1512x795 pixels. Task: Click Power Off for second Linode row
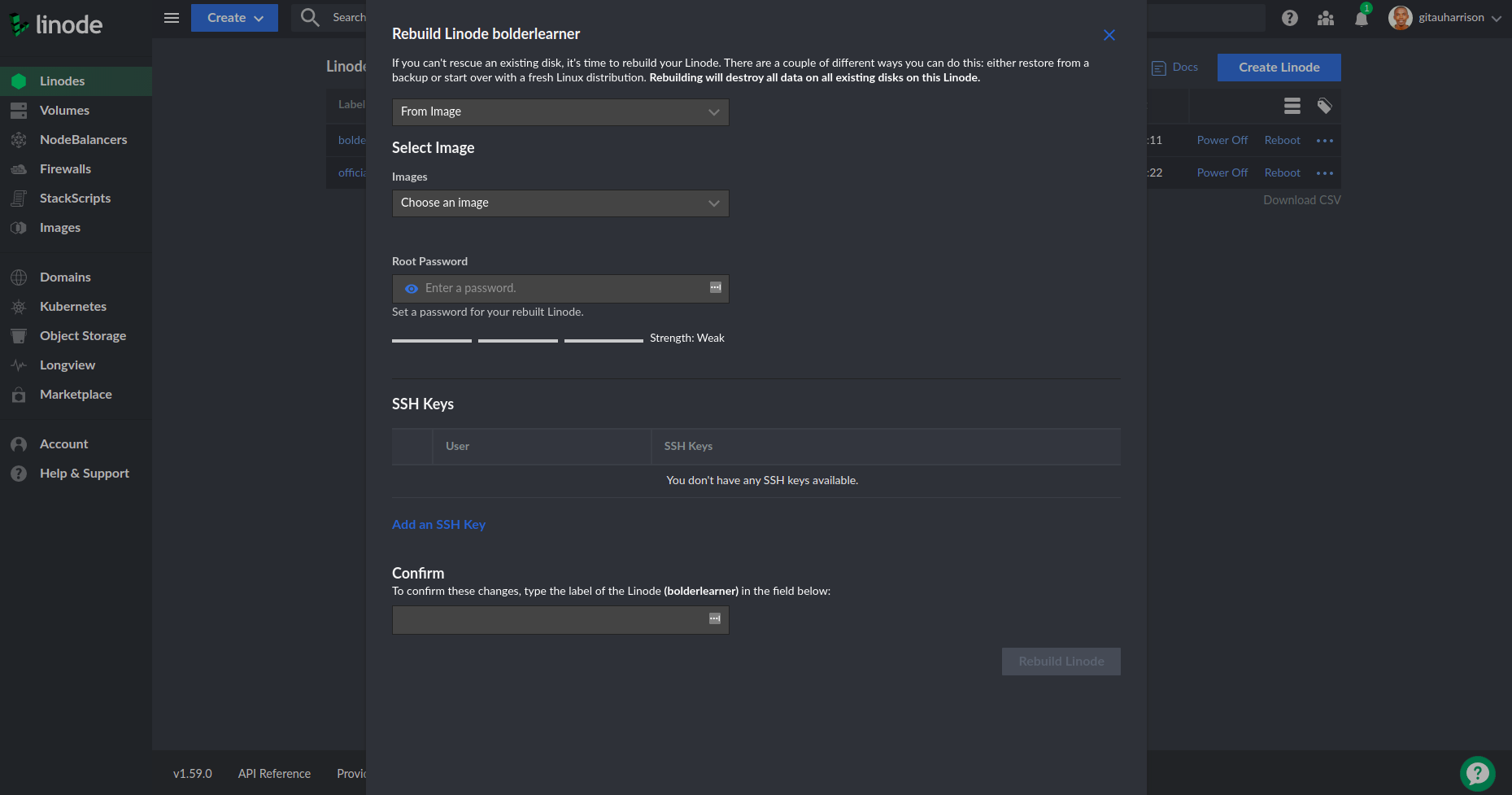click(x=1222, y=173)
